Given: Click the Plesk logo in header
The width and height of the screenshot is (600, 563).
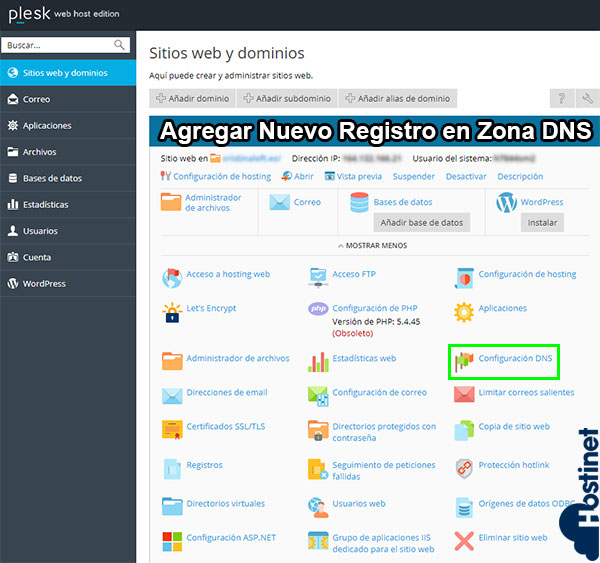Looking at the screenshot, I should [x=29, y=15].
